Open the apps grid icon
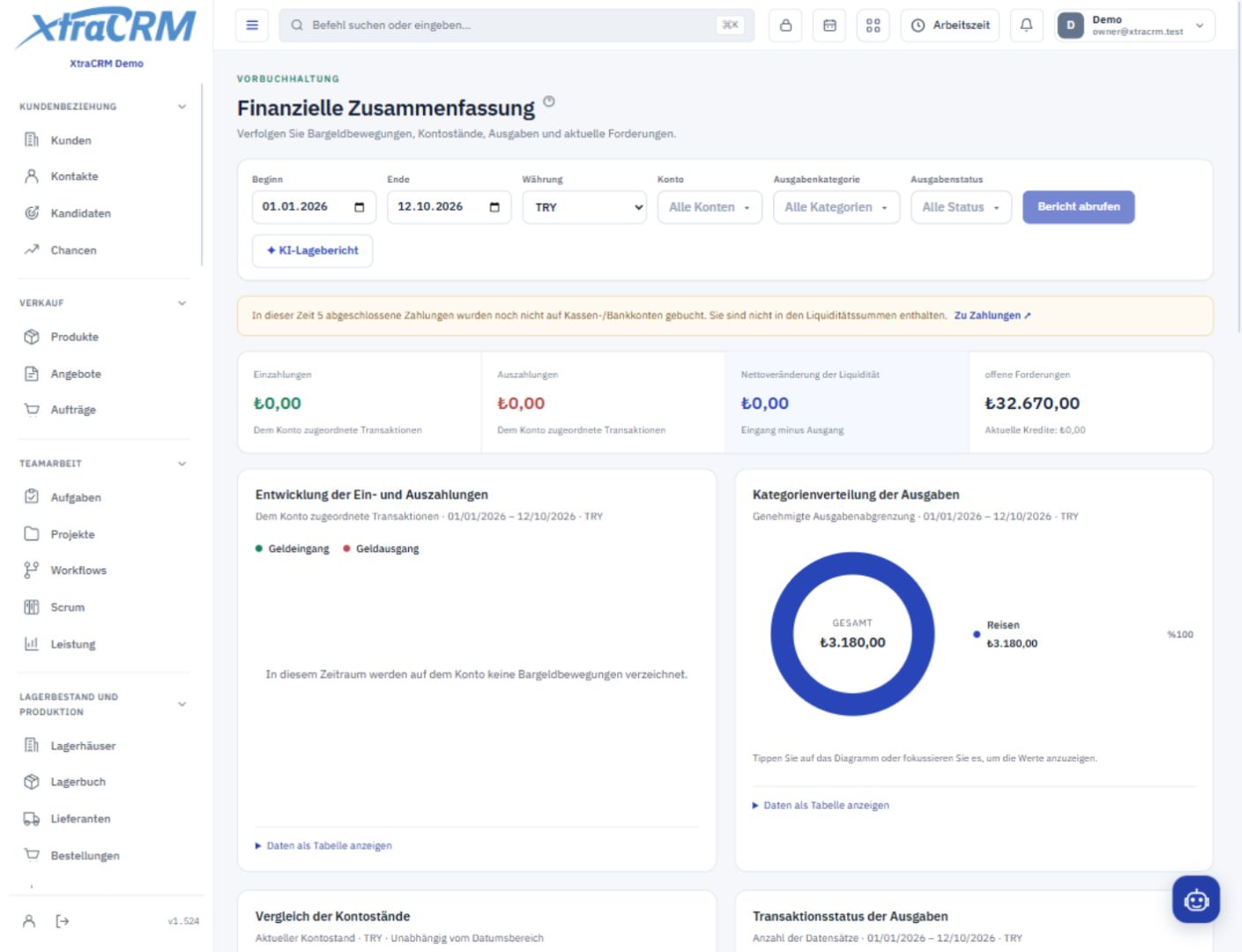Screen dimensions: 1242x952 click(x=873, y=26)
